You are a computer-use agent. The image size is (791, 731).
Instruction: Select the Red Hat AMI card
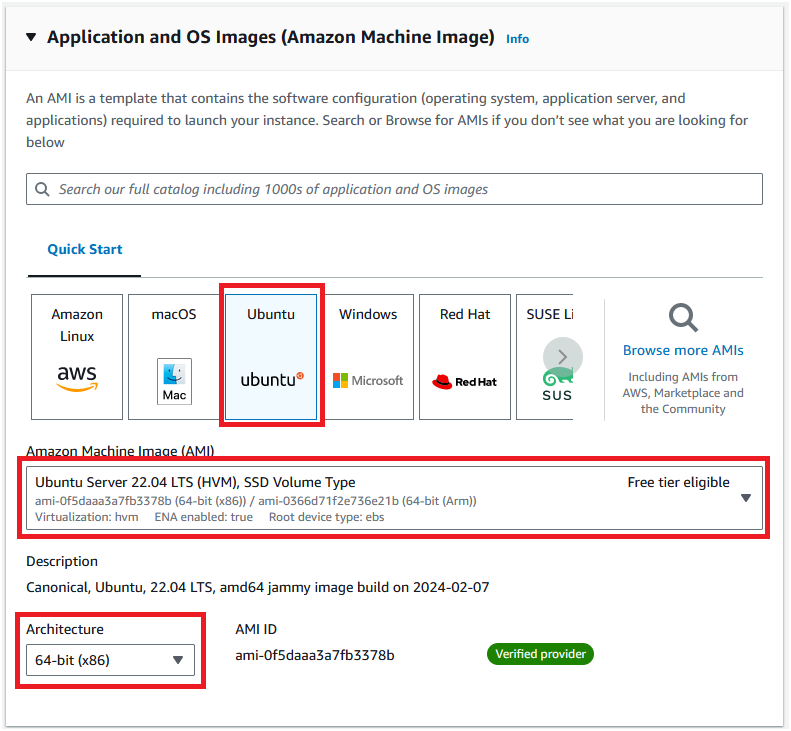pyautogui.click(x=465, y=357)
